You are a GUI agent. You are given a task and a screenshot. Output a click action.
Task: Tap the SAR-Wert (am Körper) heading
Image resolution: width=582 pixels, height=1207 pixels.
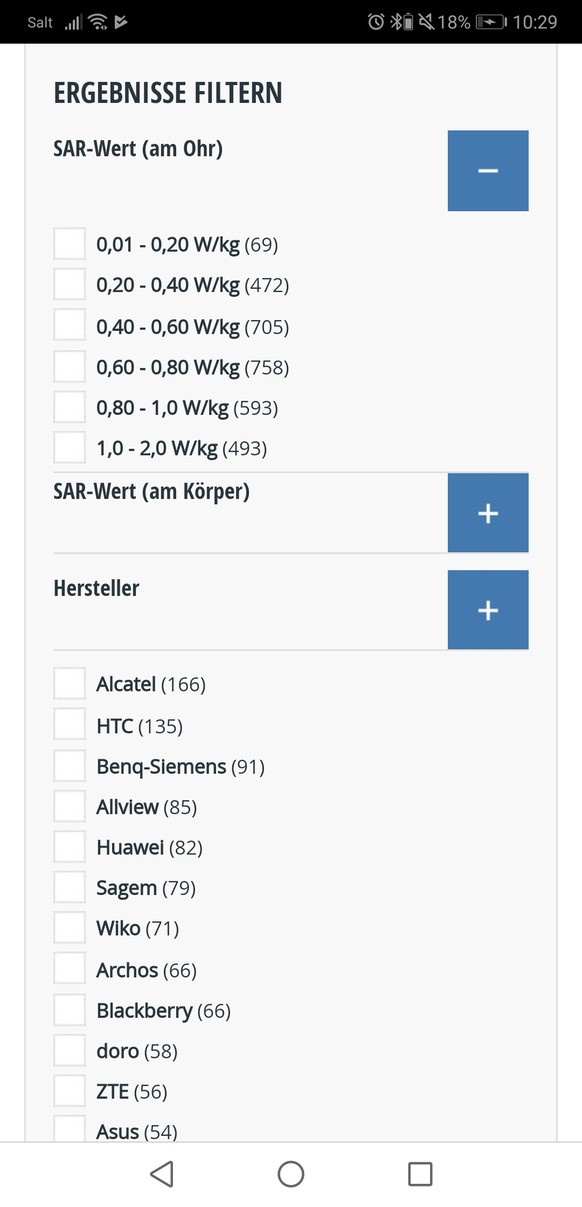coord(151,492)
